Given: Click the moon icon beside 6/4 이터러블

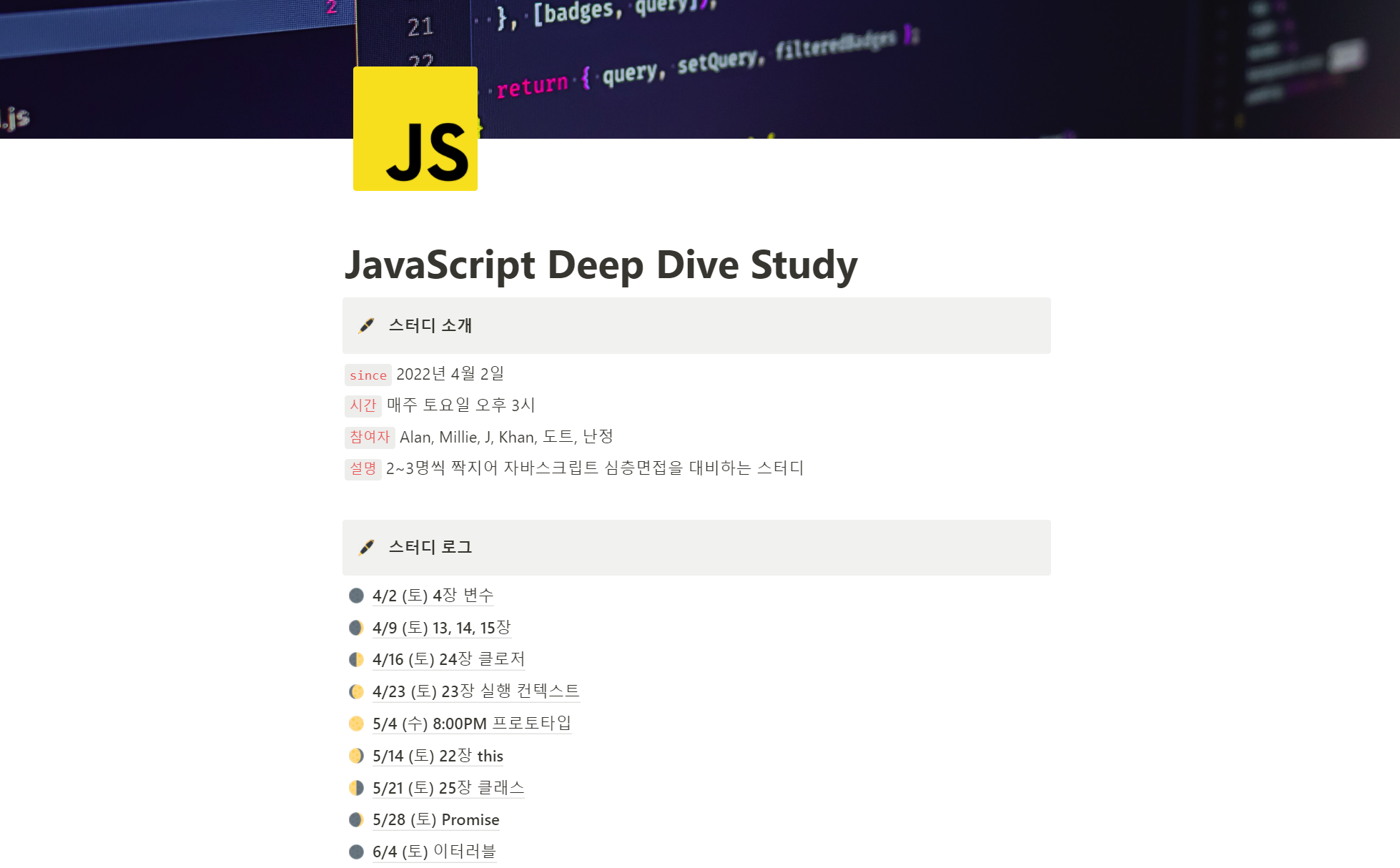Looking at the screenshot, I should coord(356,852).
